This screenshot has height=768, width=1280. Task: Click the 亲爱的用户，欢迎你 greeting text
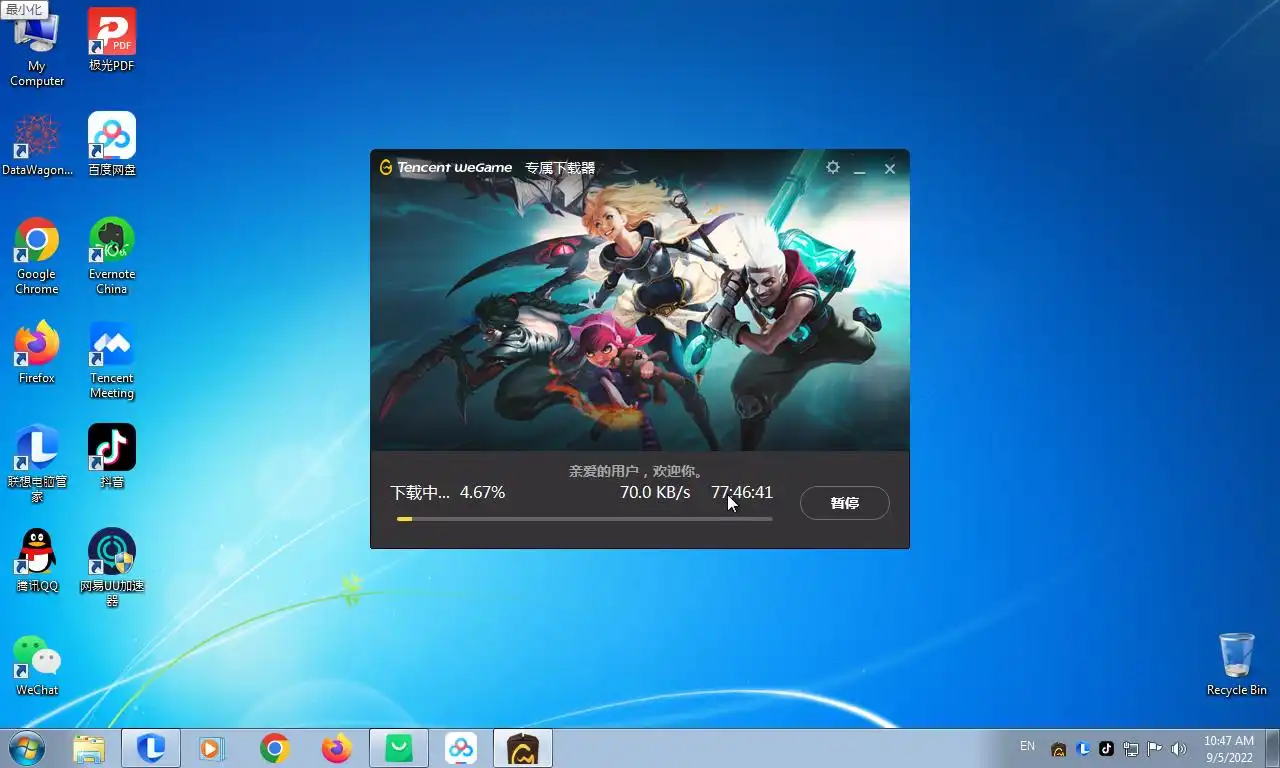(639, 470)
